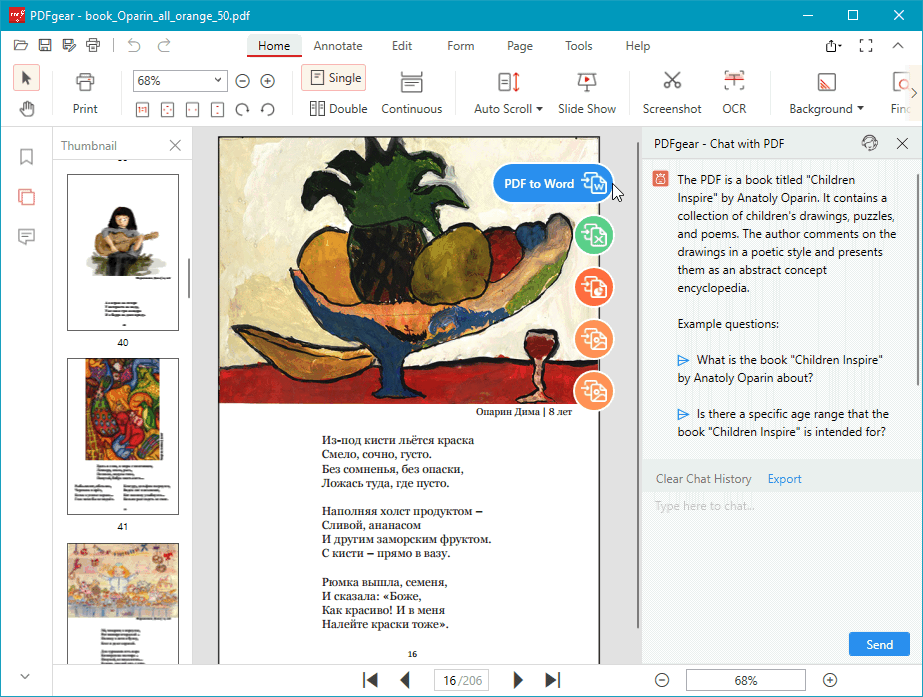Screen dimensions: 923x697
Task: Jump to the first page
Action: pos(370,680)
